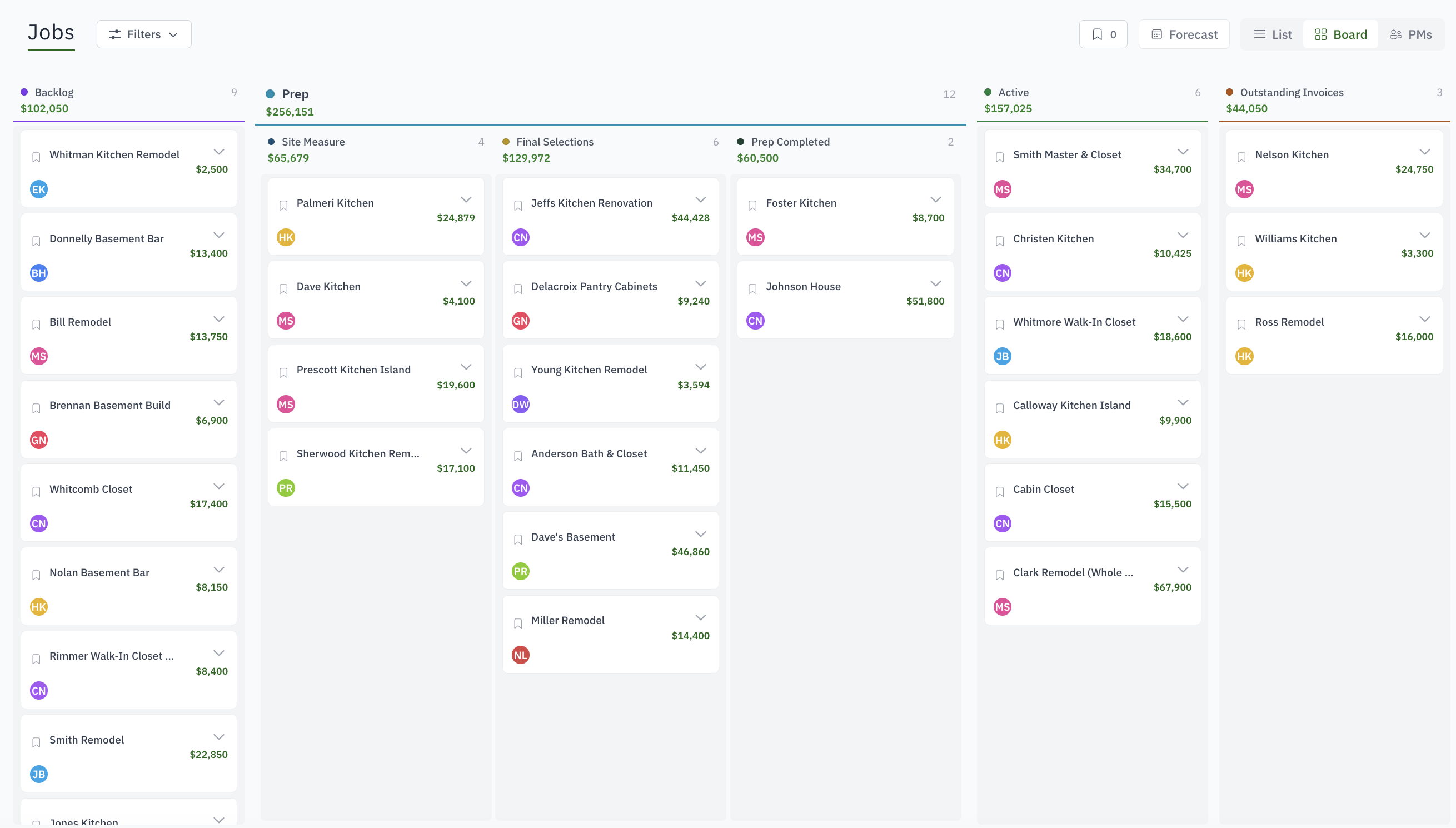Bookmark the Prescott Kitchen Island job
The width and height of the screenshot is (1456, 828).
point(283,373)
